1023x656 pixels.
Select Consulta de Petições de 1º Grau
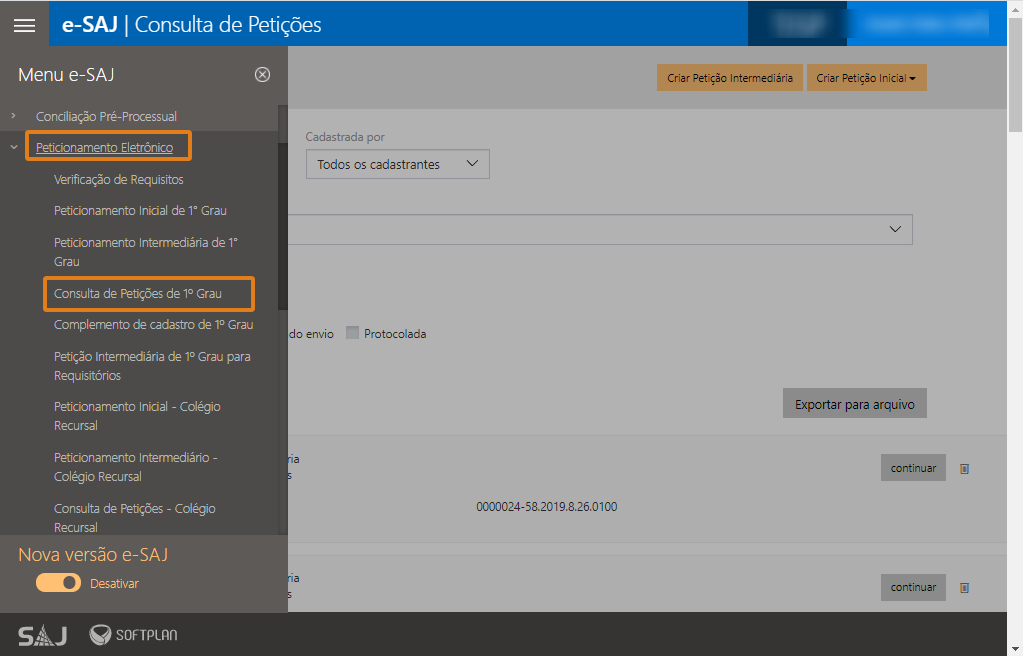tap(138, 294)
